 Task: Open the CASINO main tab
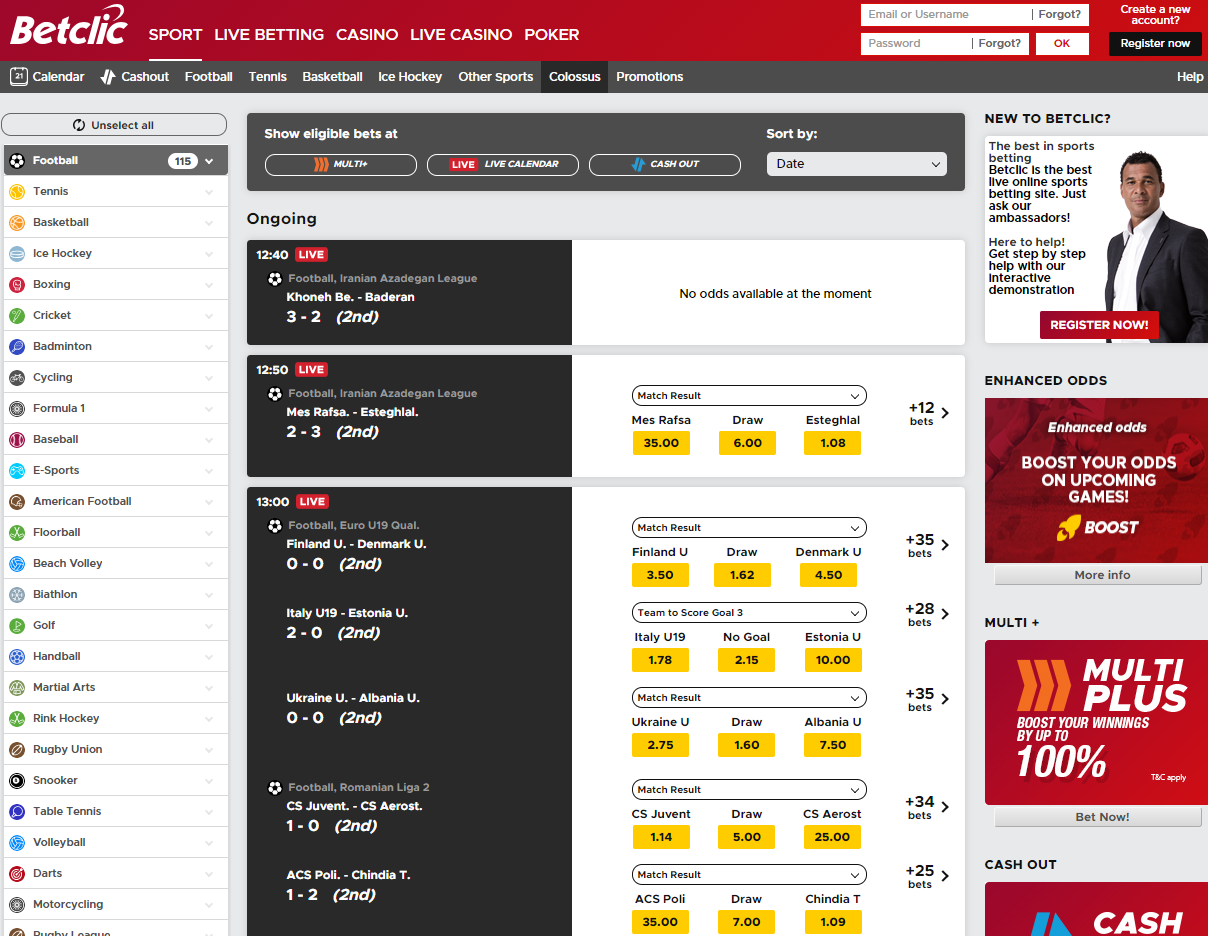click(367, 34)
